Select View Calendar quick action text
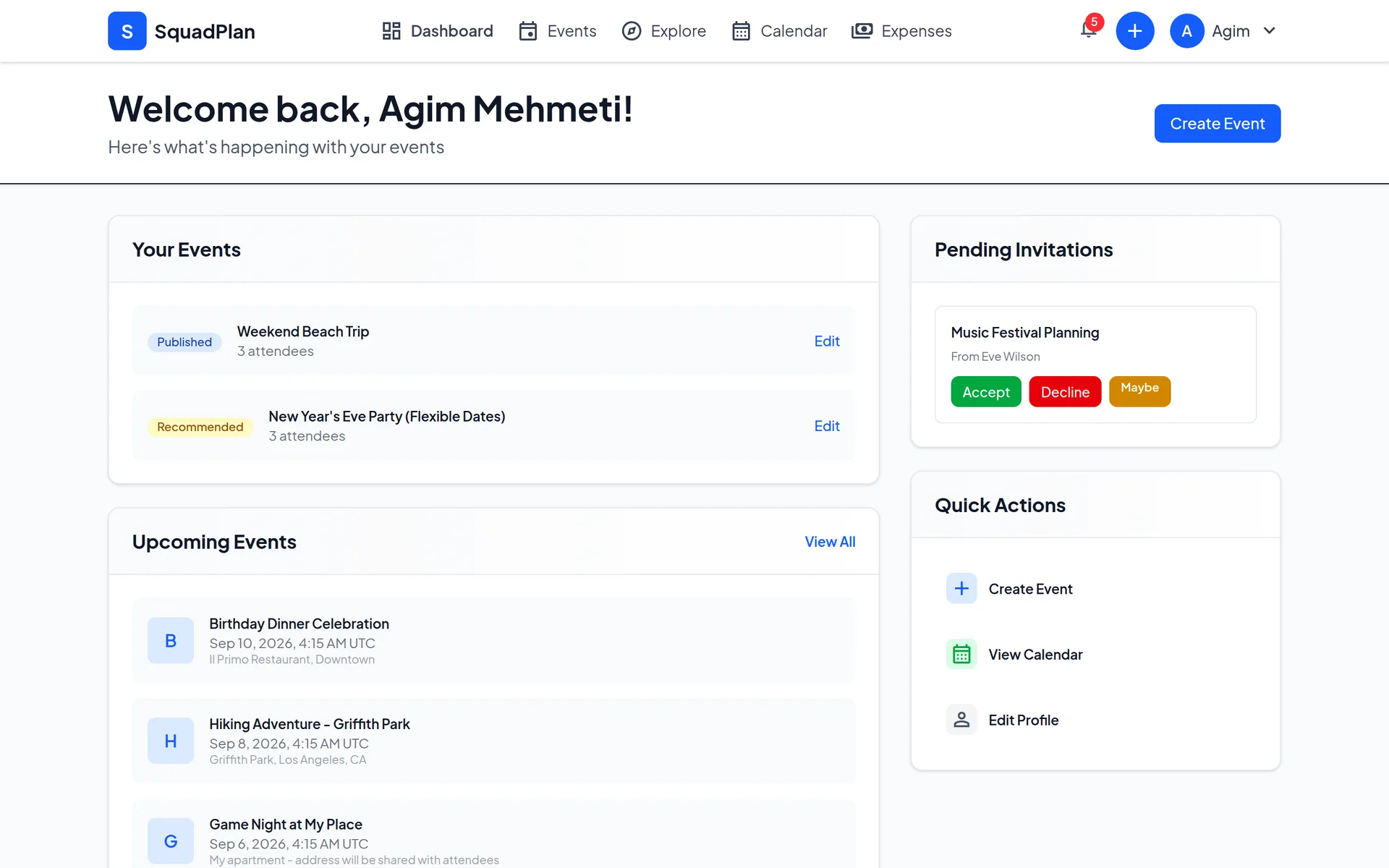The image size is (1389, 868). pos(1035,655)
